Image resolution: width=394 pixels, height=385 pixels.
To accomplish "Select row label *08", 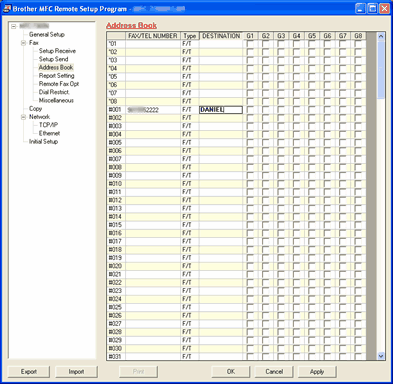I will tap(116, 101).
